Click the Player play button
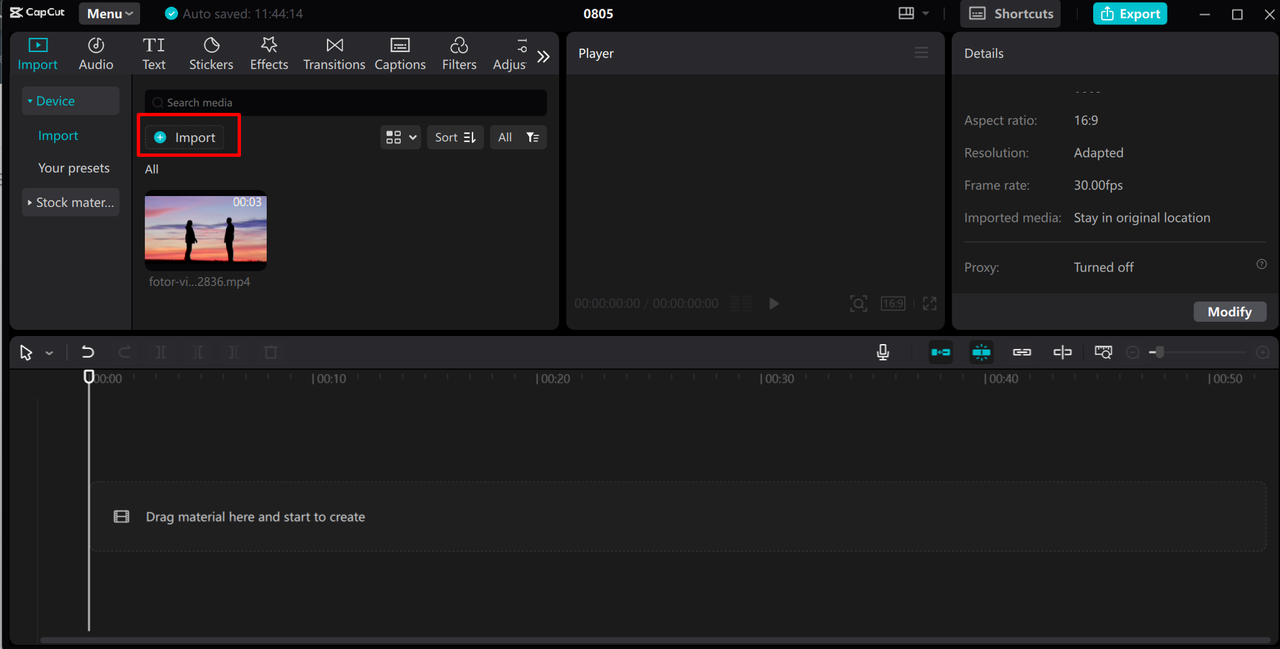 point(774,303)
